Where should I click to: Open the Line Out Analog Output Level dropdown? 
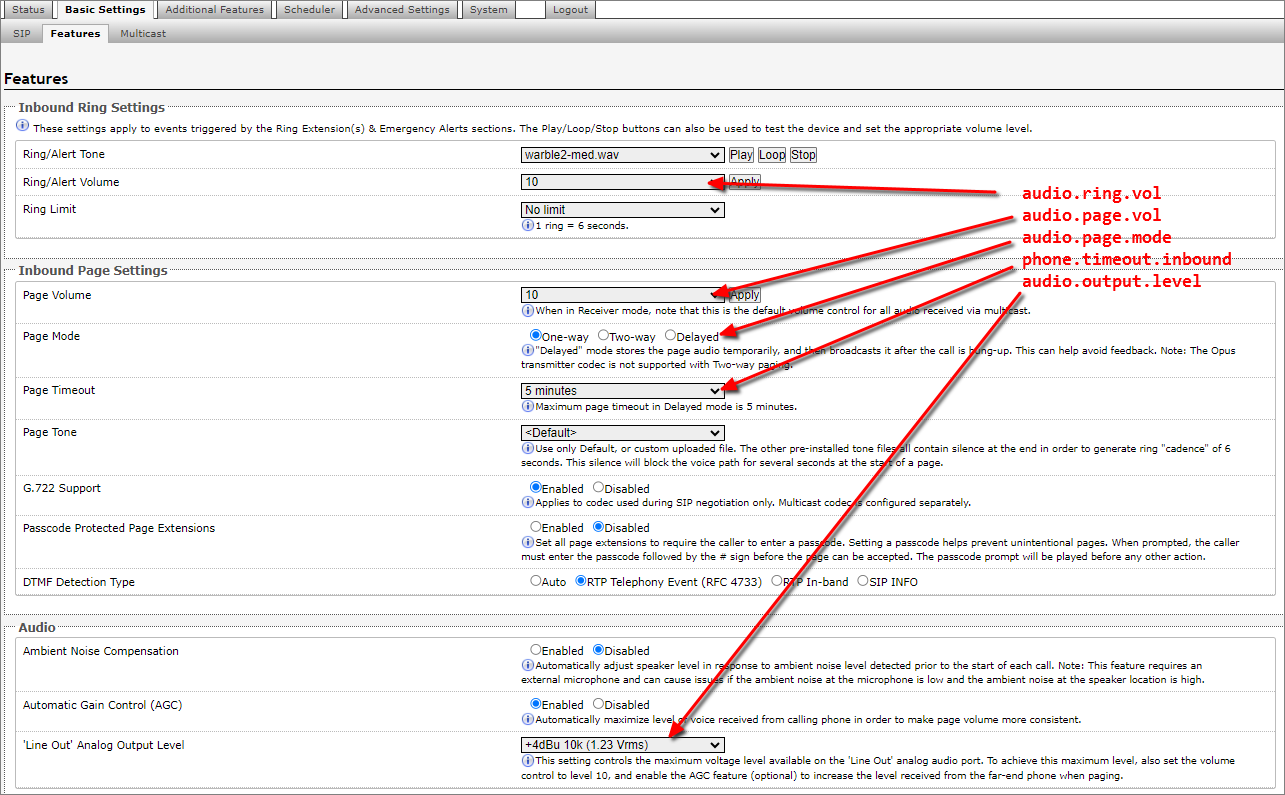(x=622, y=745)
